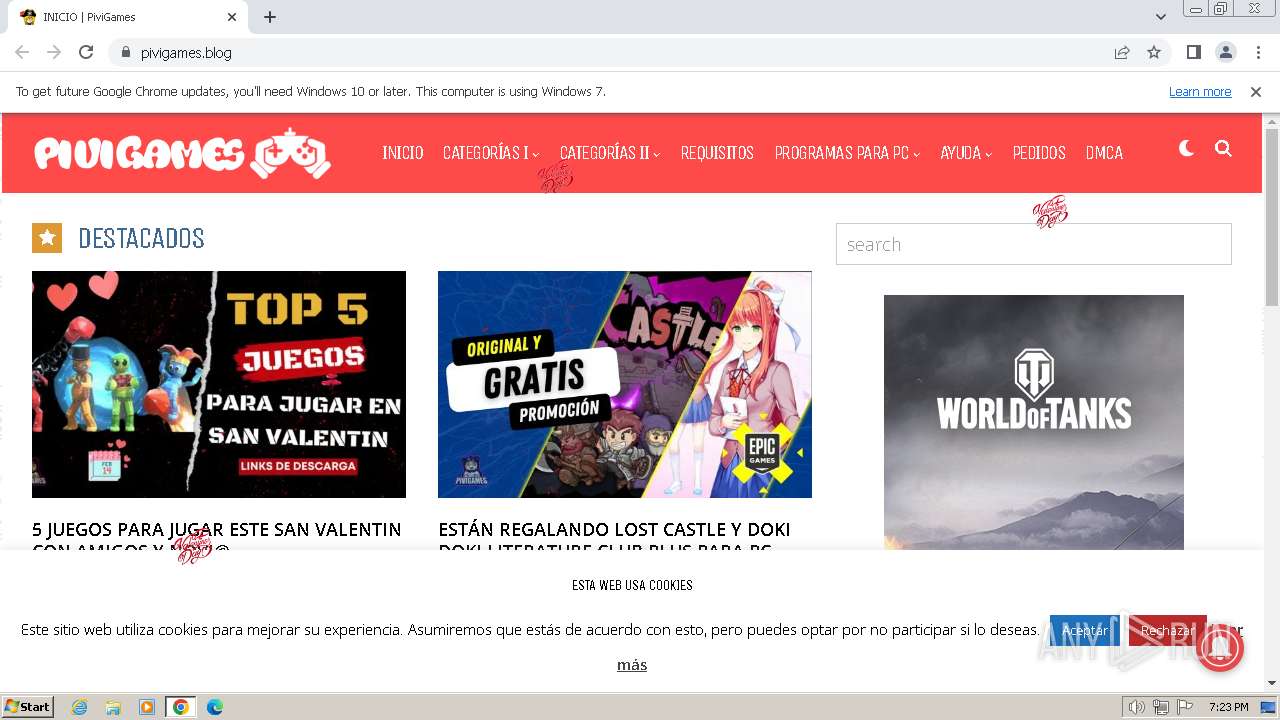
Task: Open Action Center flag icon
Action: click(1185, 707)
